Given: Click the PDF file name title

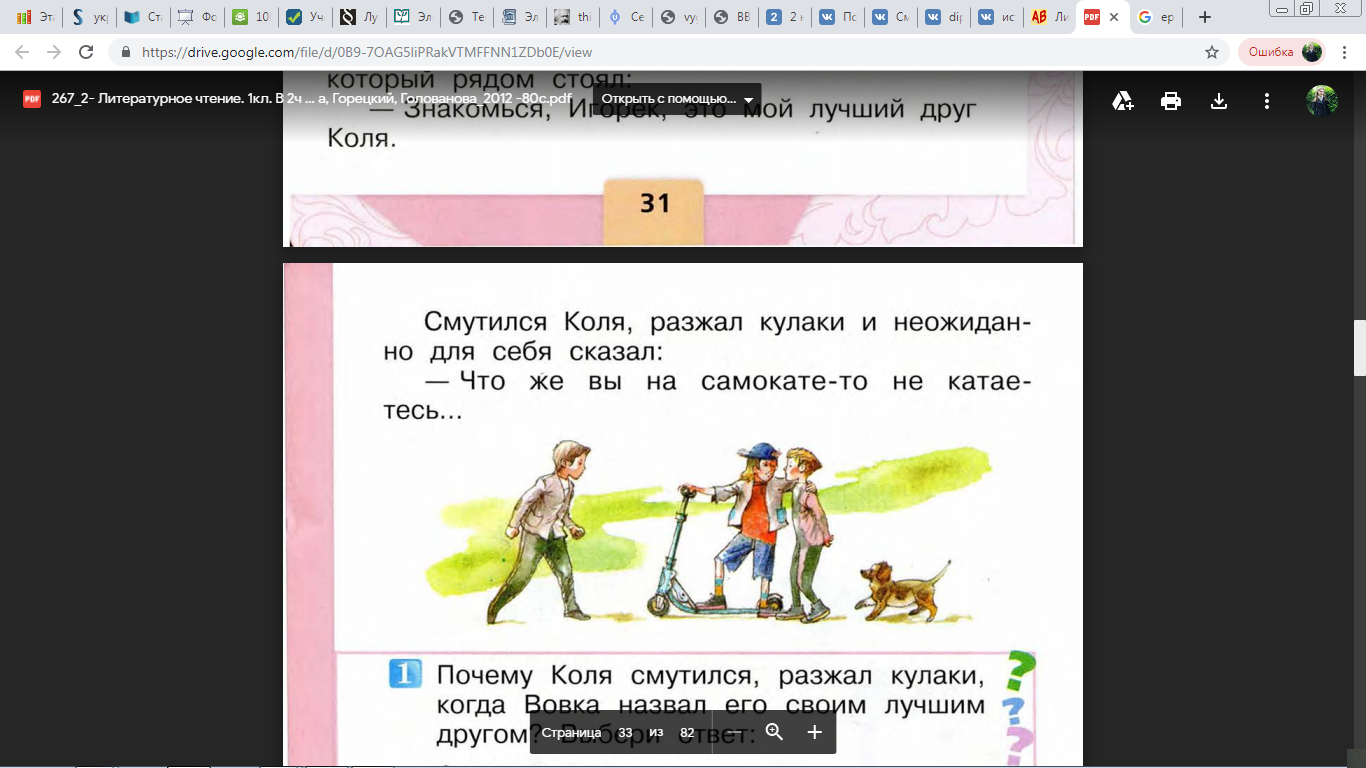Looking at the screenshot, I should tap(311, 99).
